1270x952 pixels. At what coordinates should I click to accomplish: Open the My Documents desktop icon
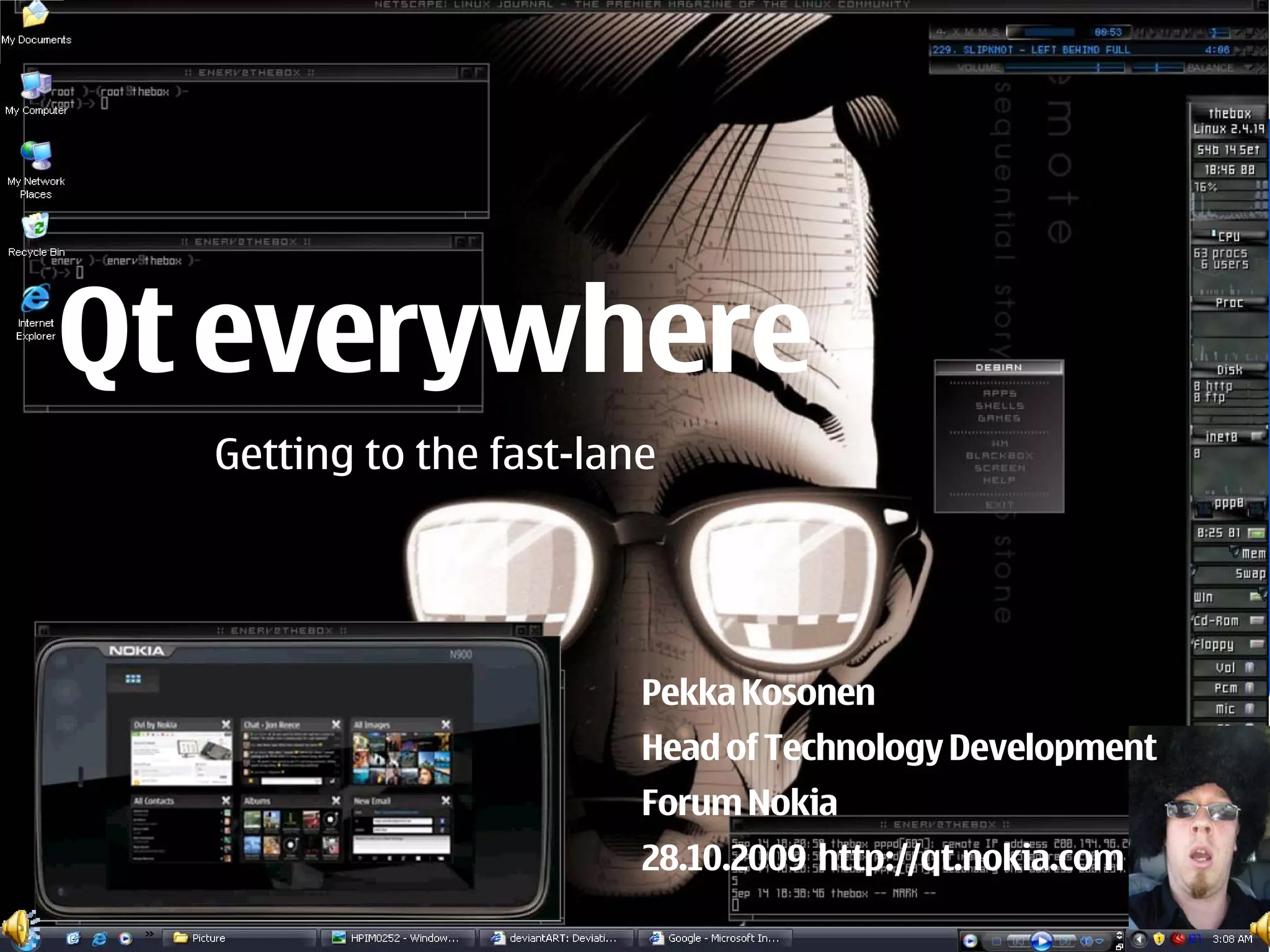coord(35,15)
